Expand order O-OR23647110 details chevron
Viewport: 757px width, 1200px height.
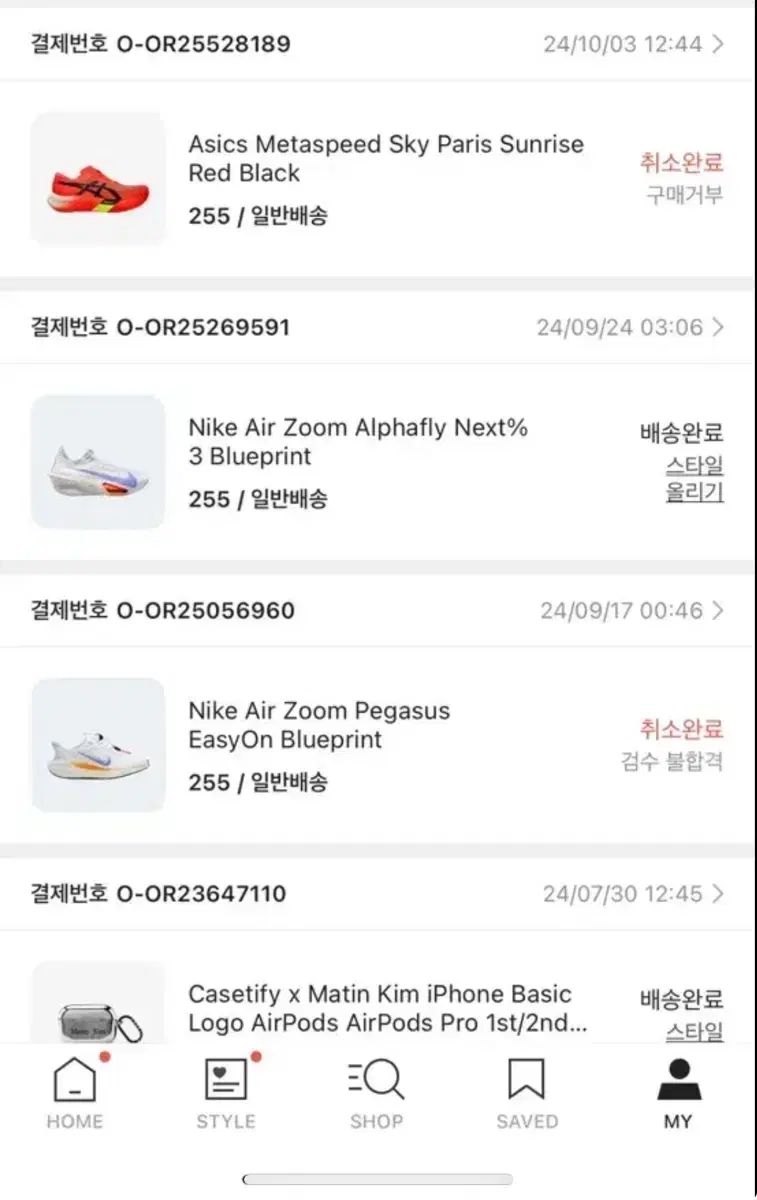(717, 893)
